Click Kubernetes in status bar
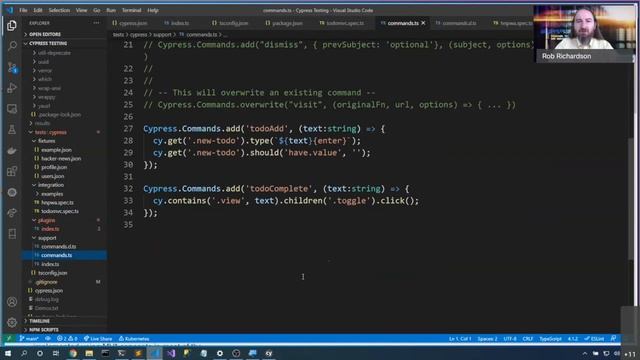 pyautogui.click(x=134, y=338)
